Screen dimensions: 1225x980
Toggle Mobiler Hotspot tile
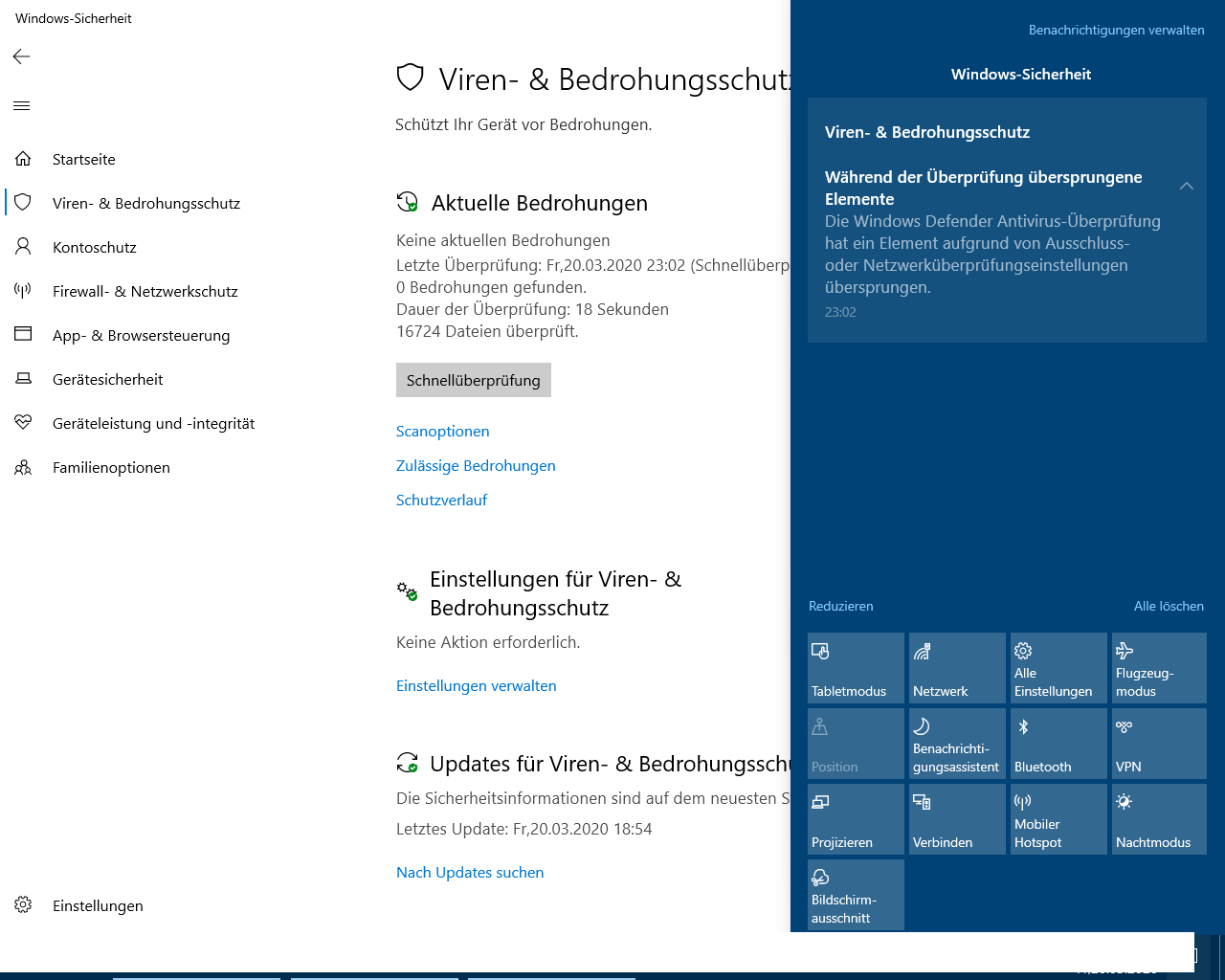coord(1058,819)
